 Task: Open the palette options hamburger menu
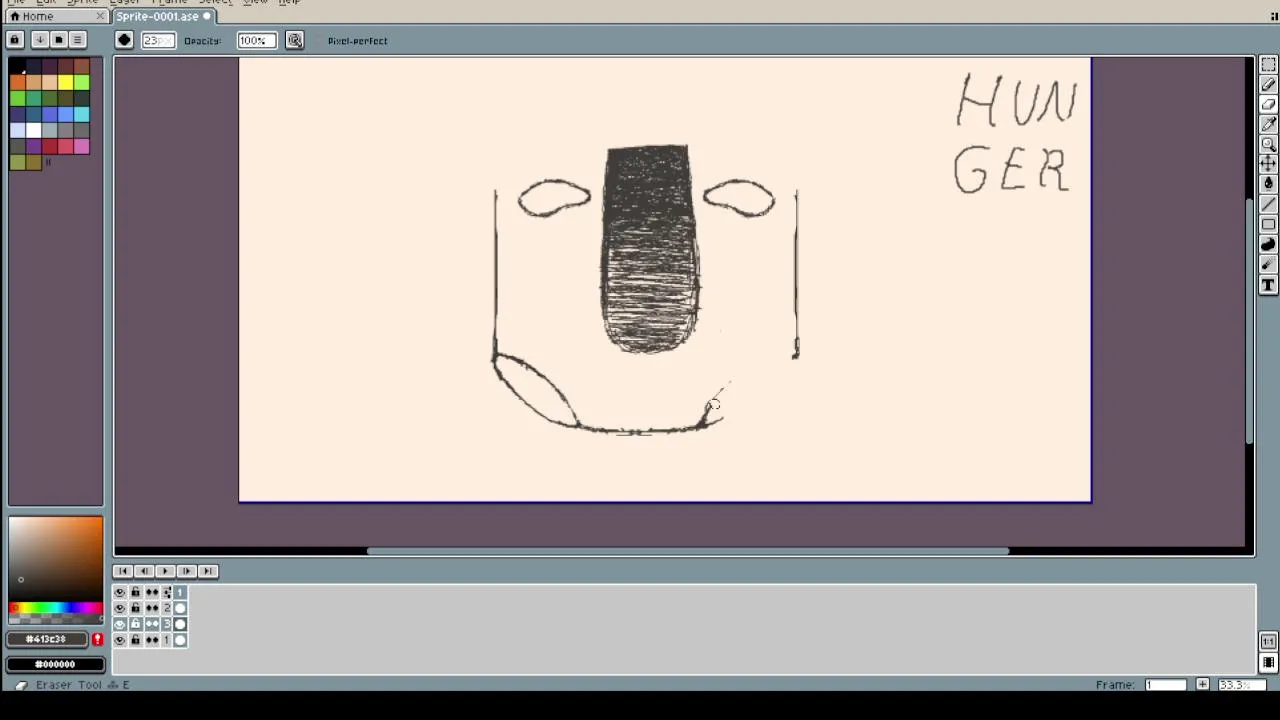77,40
